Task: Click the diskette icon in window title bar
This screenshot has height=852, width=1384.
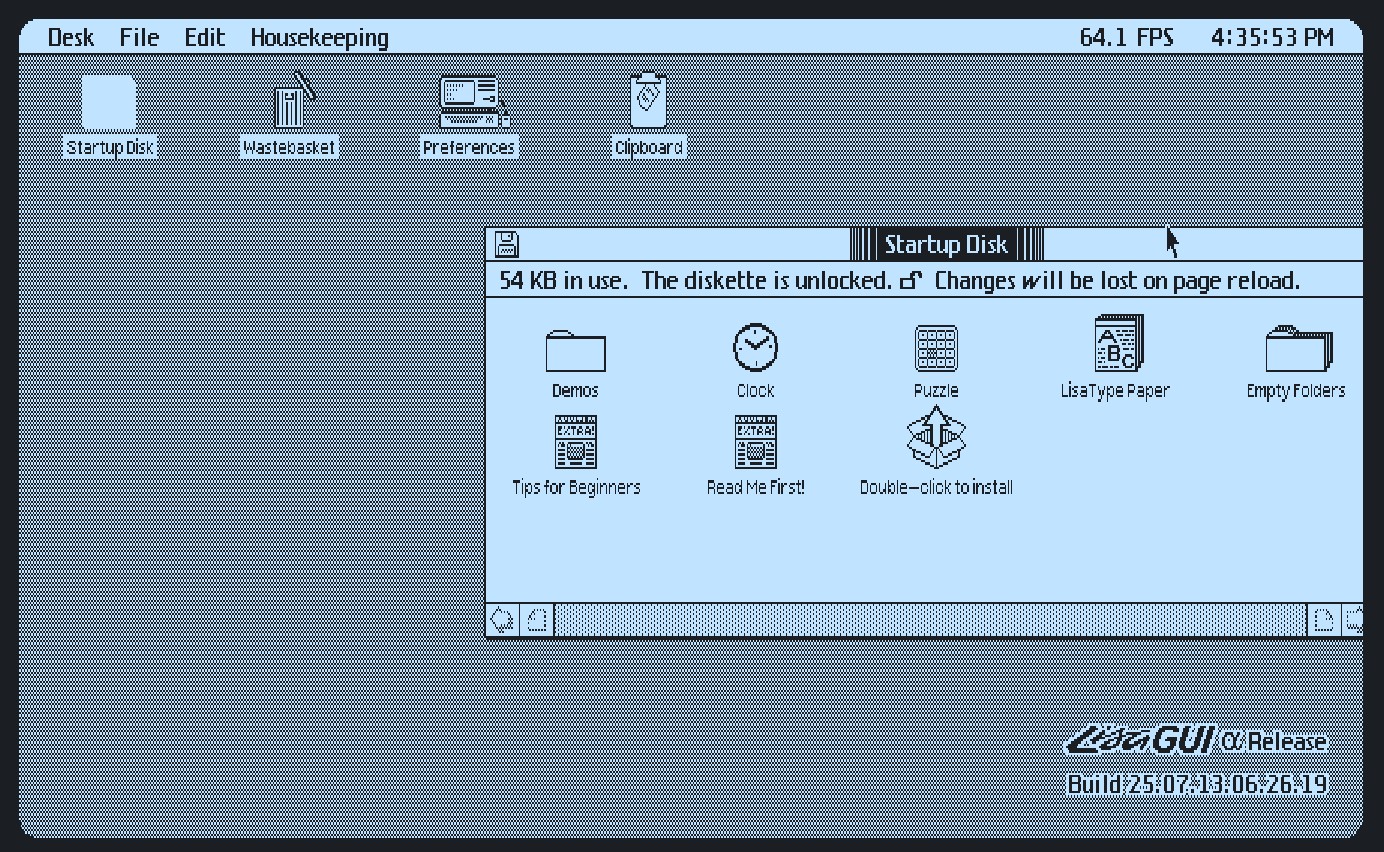Action: click(x=508, y=244)
